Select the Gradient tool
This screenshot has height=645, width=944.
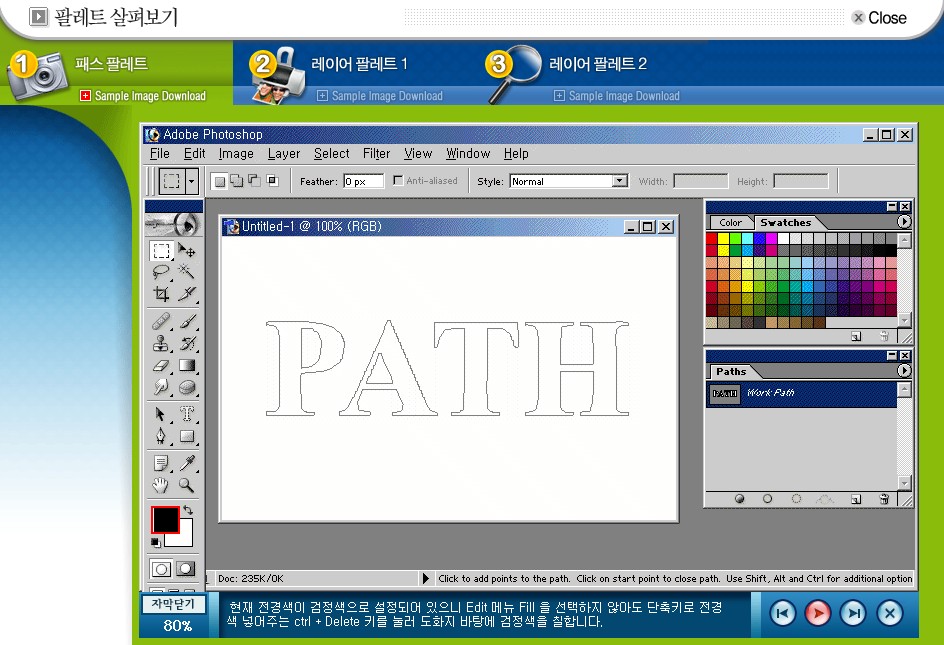click(x=187, y=365)
